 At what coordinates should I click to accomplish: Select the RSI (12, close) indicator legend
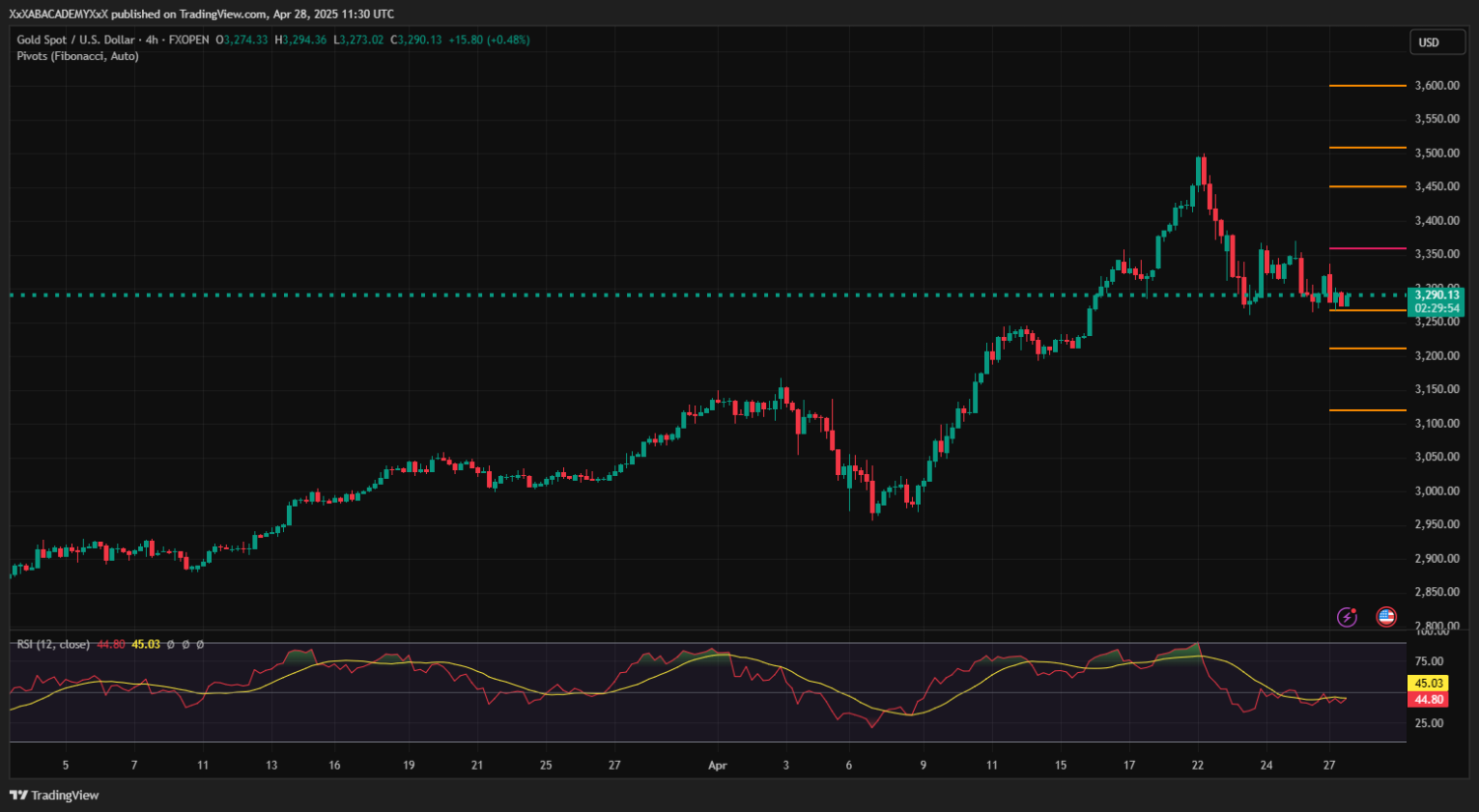click(x=53, y=644)
